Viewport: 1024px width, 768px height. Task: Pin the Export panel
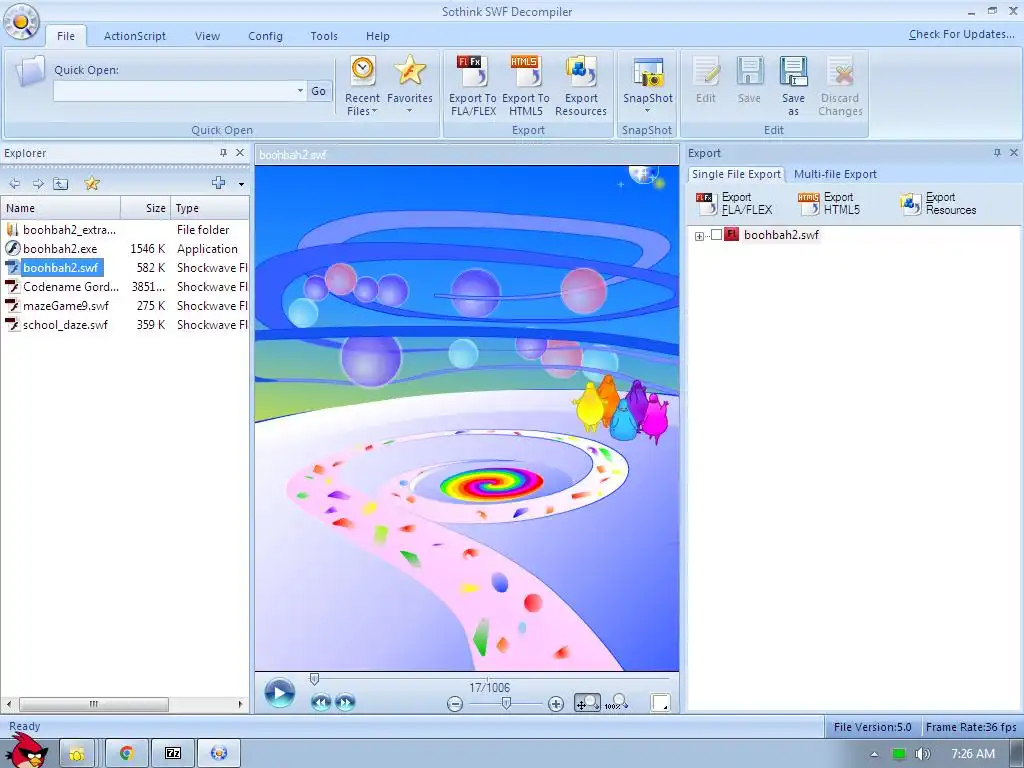(997, 153)
